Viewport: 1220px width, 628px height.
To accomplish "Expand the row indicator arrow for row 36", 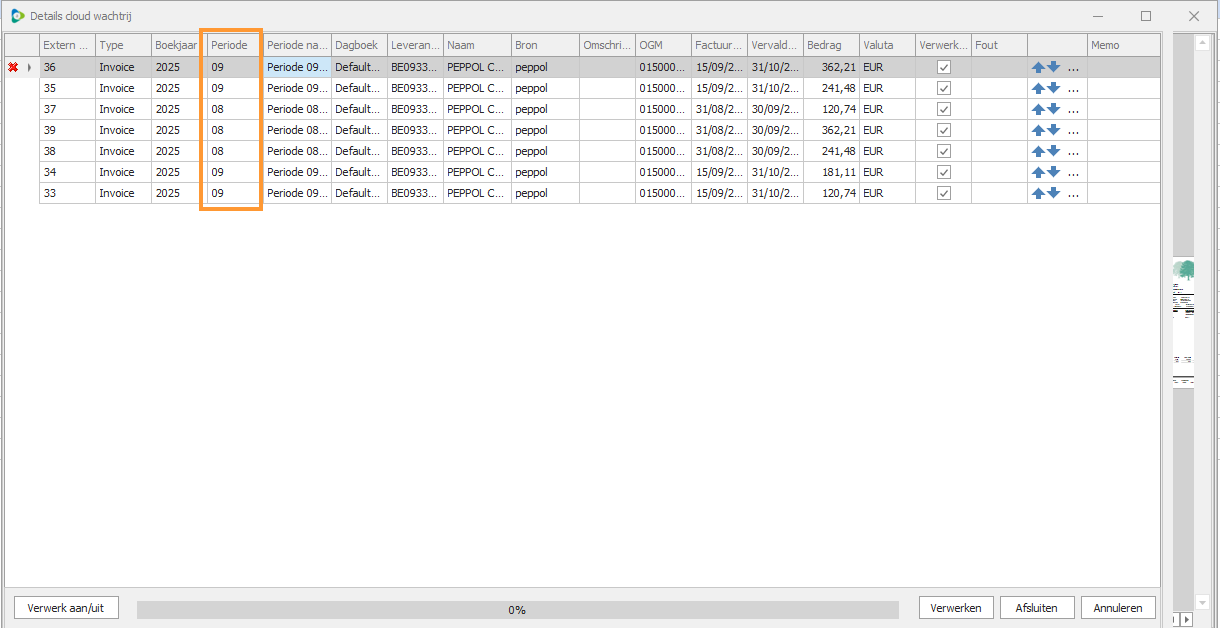I will click(x=28, y=67).
